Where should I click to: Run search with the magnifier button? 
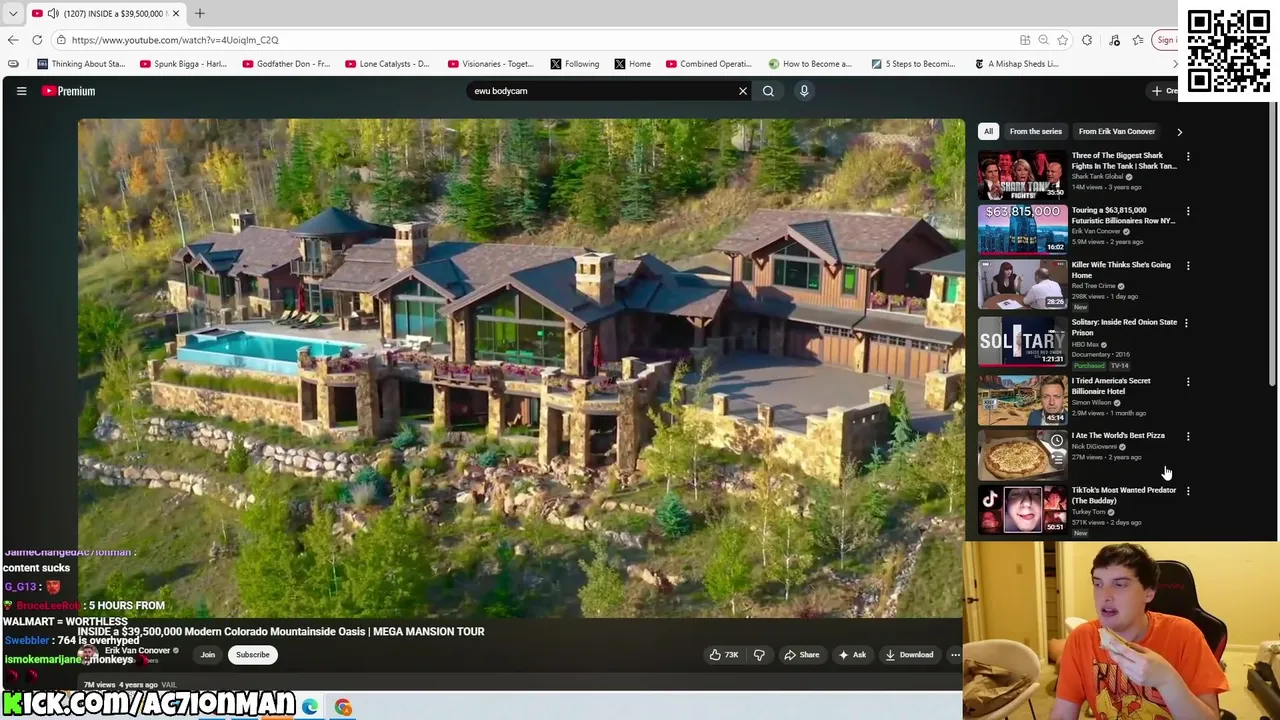click(x=768, y=91)
